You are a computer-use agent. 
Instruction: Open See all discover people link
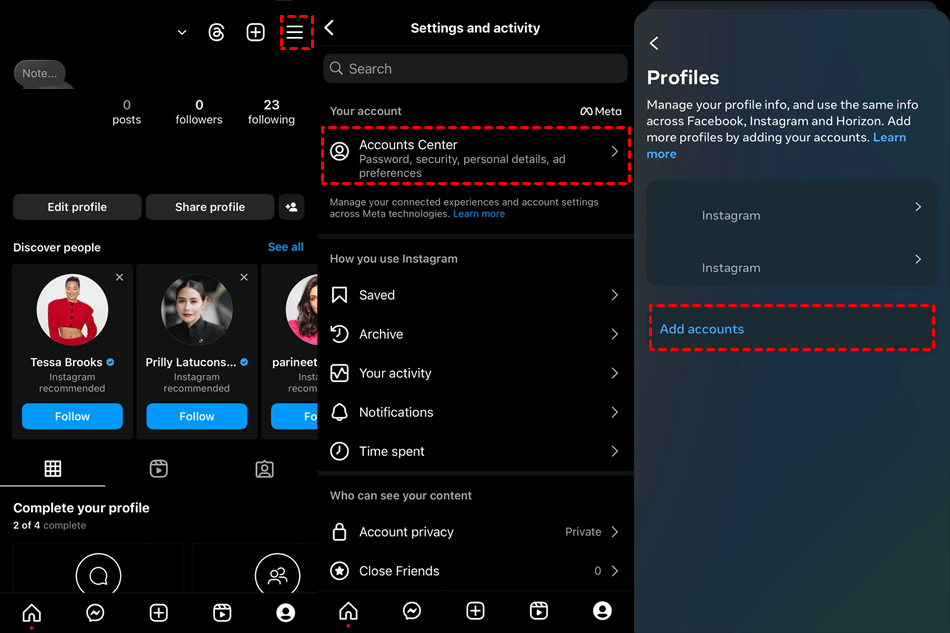285,247
